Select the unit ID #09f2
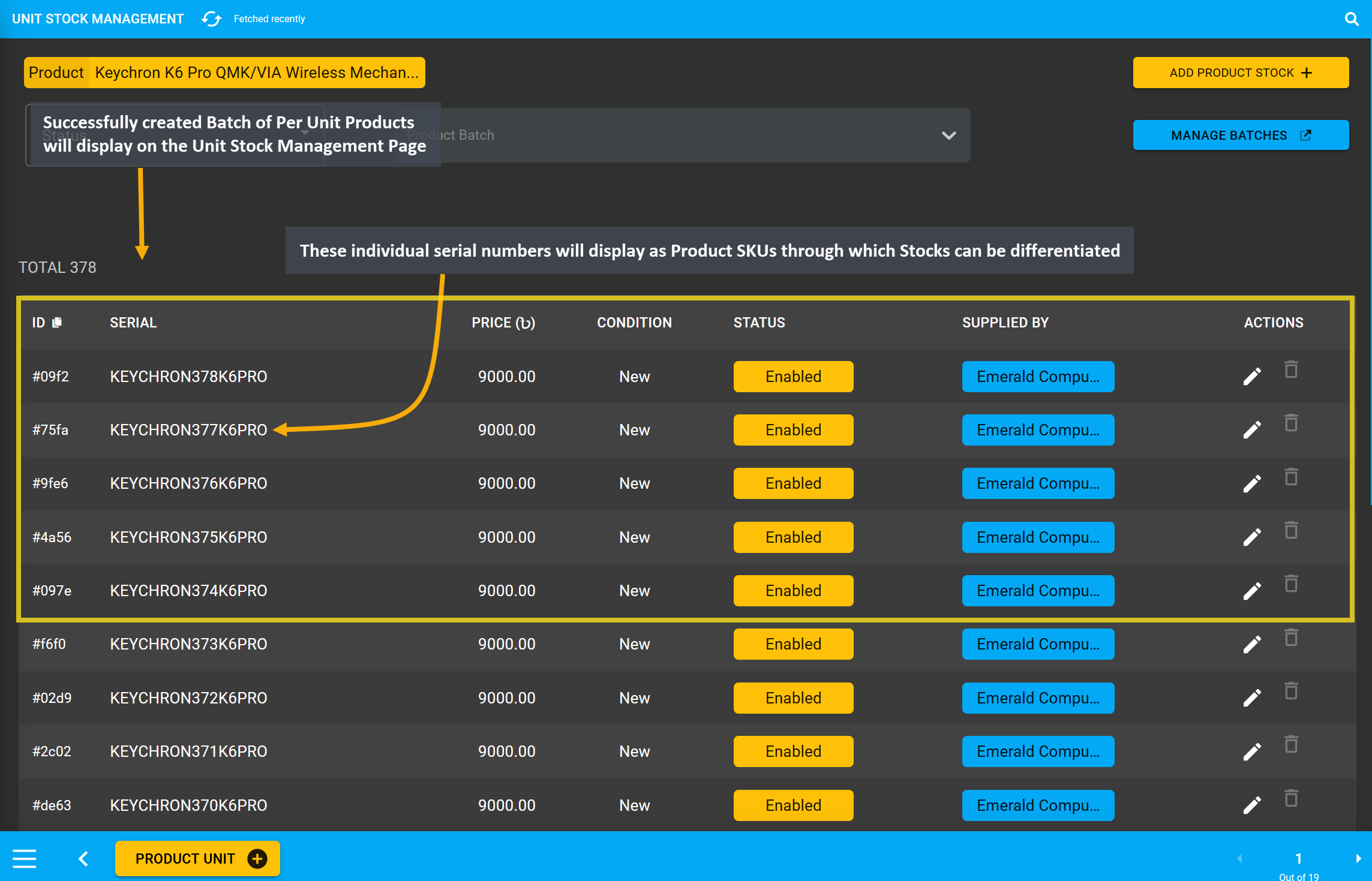The width and height of the screenshot is (1372, 881). click(50, 377)
